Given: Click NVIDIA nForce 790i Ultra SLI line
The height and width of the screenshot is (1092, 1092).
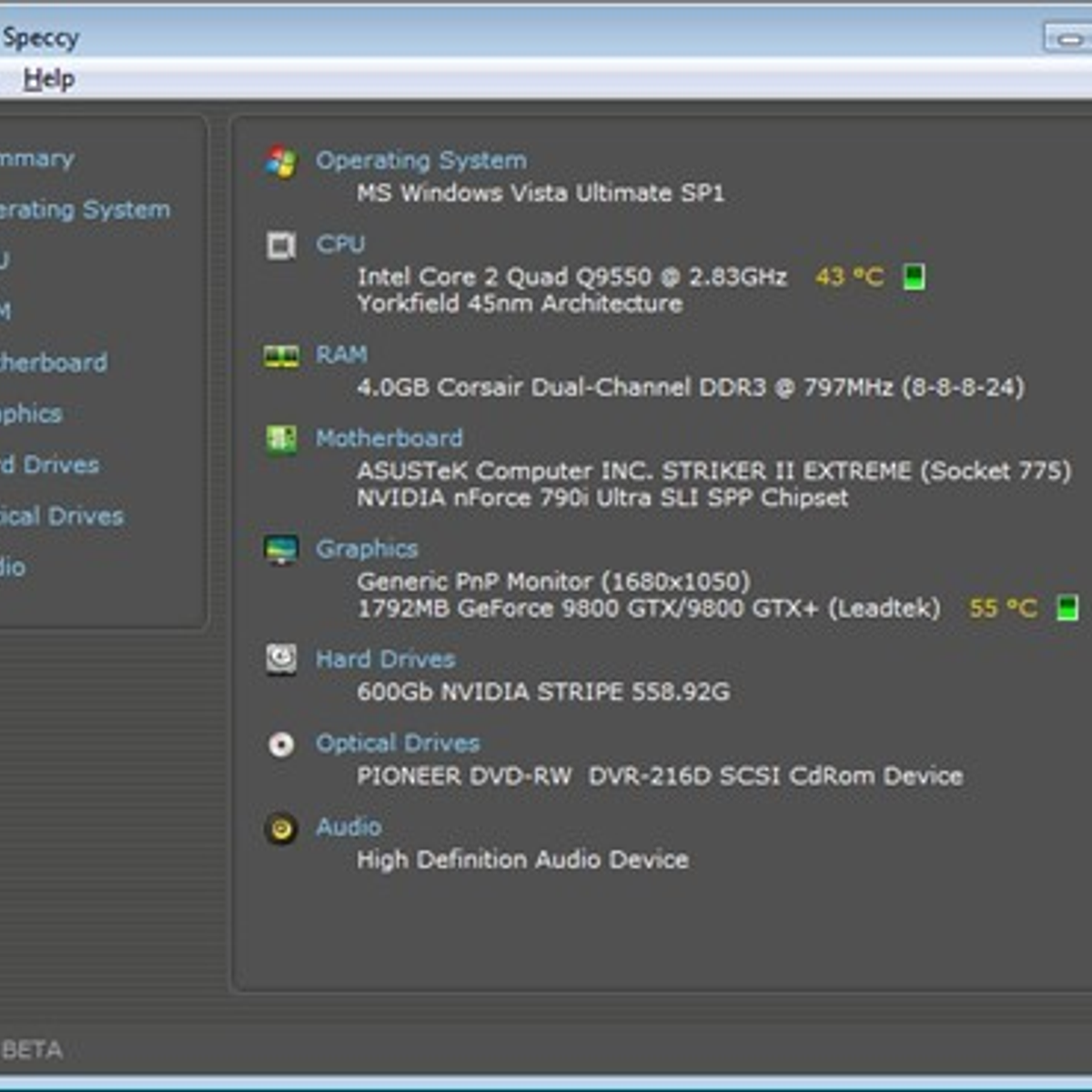Looking at the screenshot, I should [602, 498].
